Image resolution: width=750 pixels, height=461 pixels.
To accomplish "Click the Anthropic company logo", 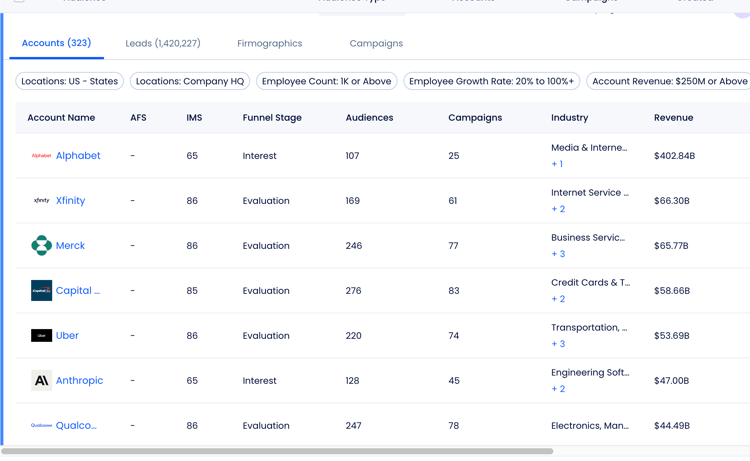I will (x=42, y=380).
